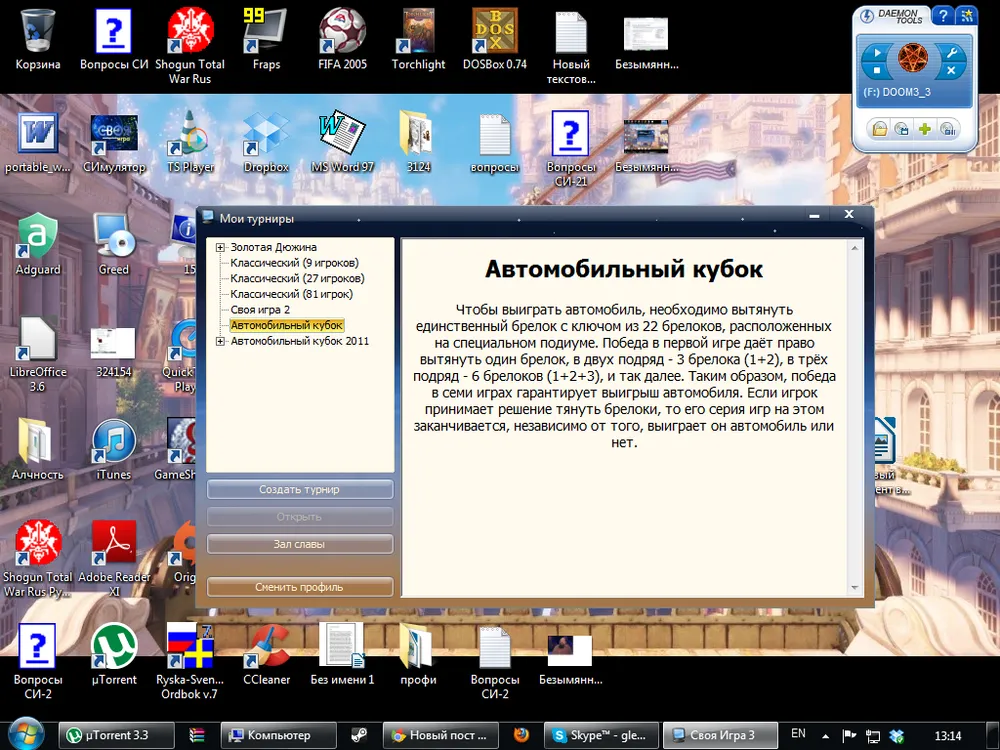Screen dimensions: 1000x750
Task: Launch CCleaner from the desktop
Action: tap(266, 652)
